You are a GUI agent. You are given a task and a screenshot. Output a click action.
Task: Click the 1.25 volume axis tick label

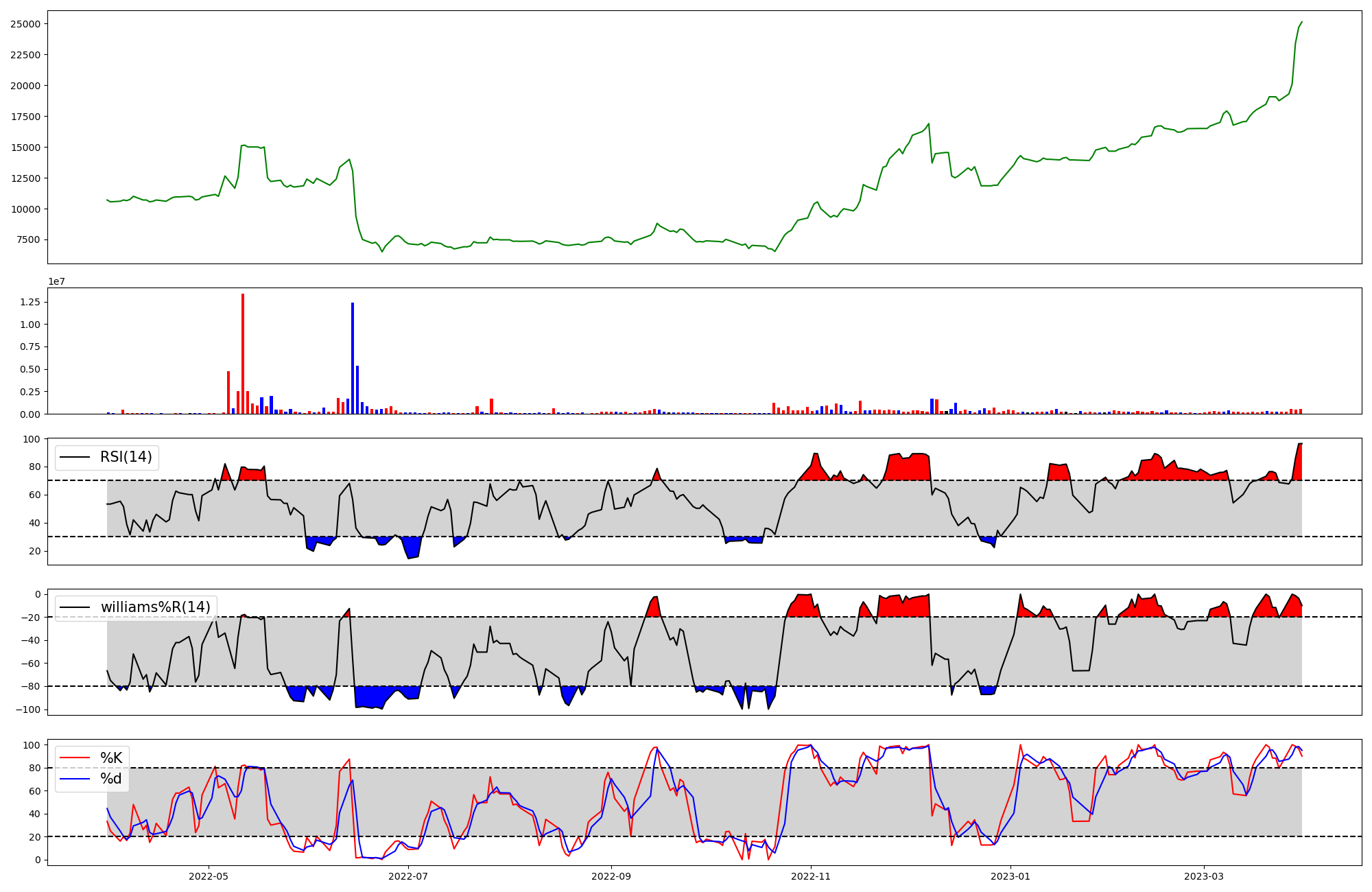click(30, 302)
